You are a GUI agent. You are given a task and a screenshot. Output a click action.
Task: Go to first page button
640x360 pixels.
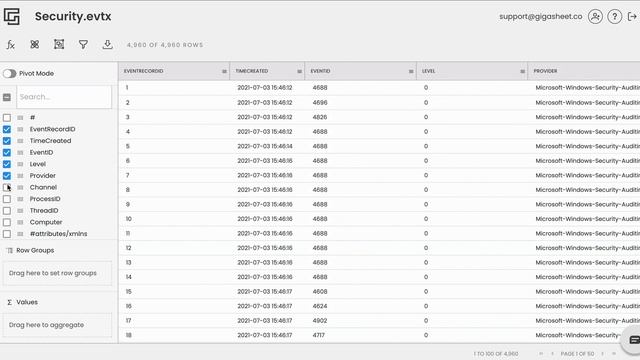541,353
